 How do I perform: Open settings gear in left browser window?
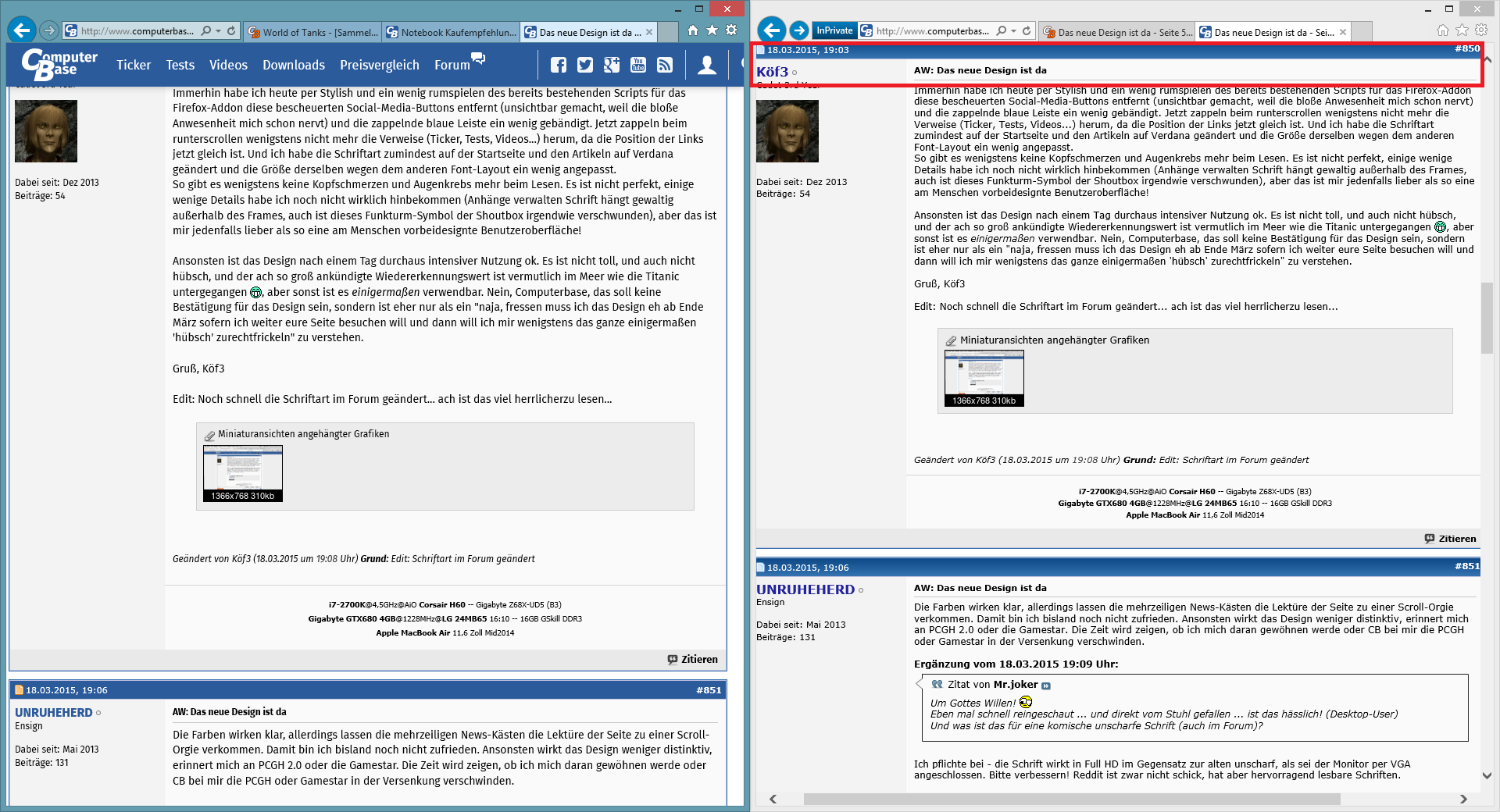click(x=731, y=30)
